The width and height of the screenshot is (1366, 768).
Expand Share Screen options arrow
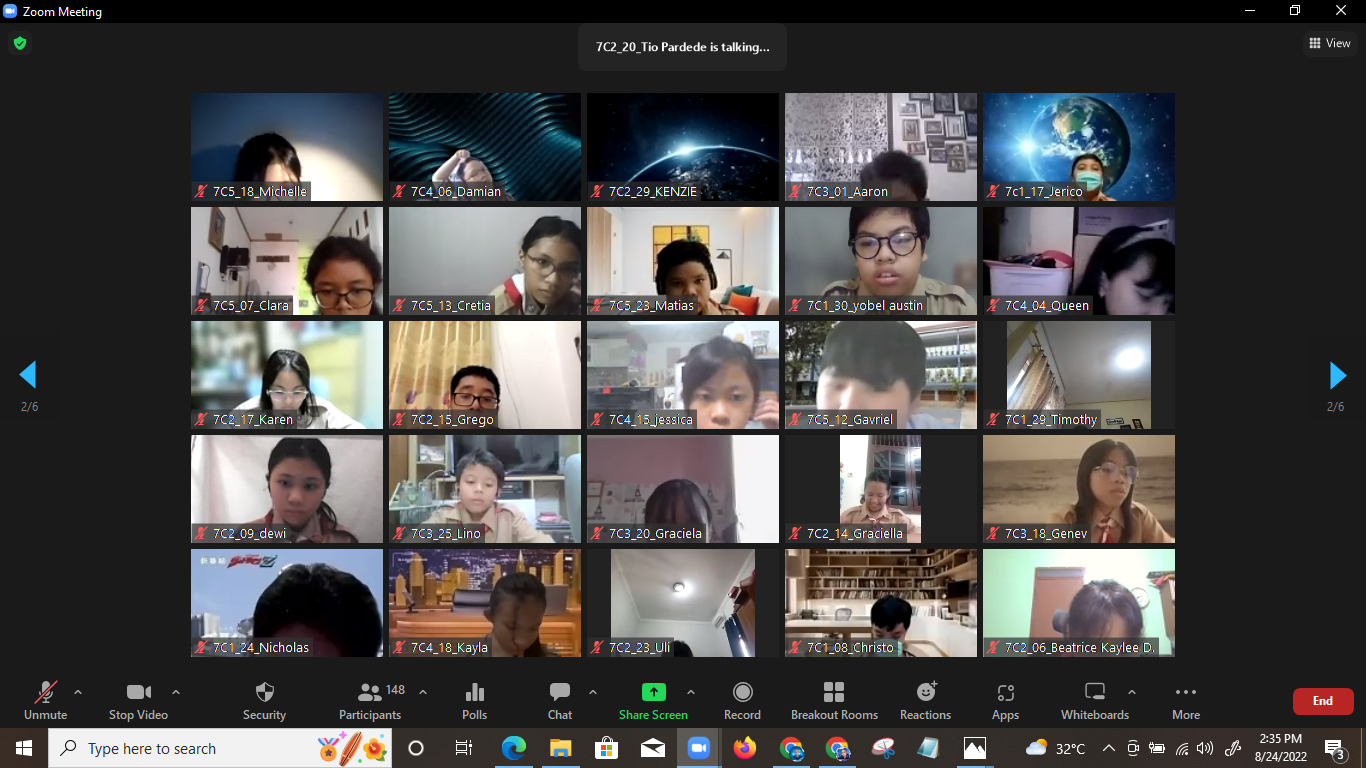coord(691,692)
